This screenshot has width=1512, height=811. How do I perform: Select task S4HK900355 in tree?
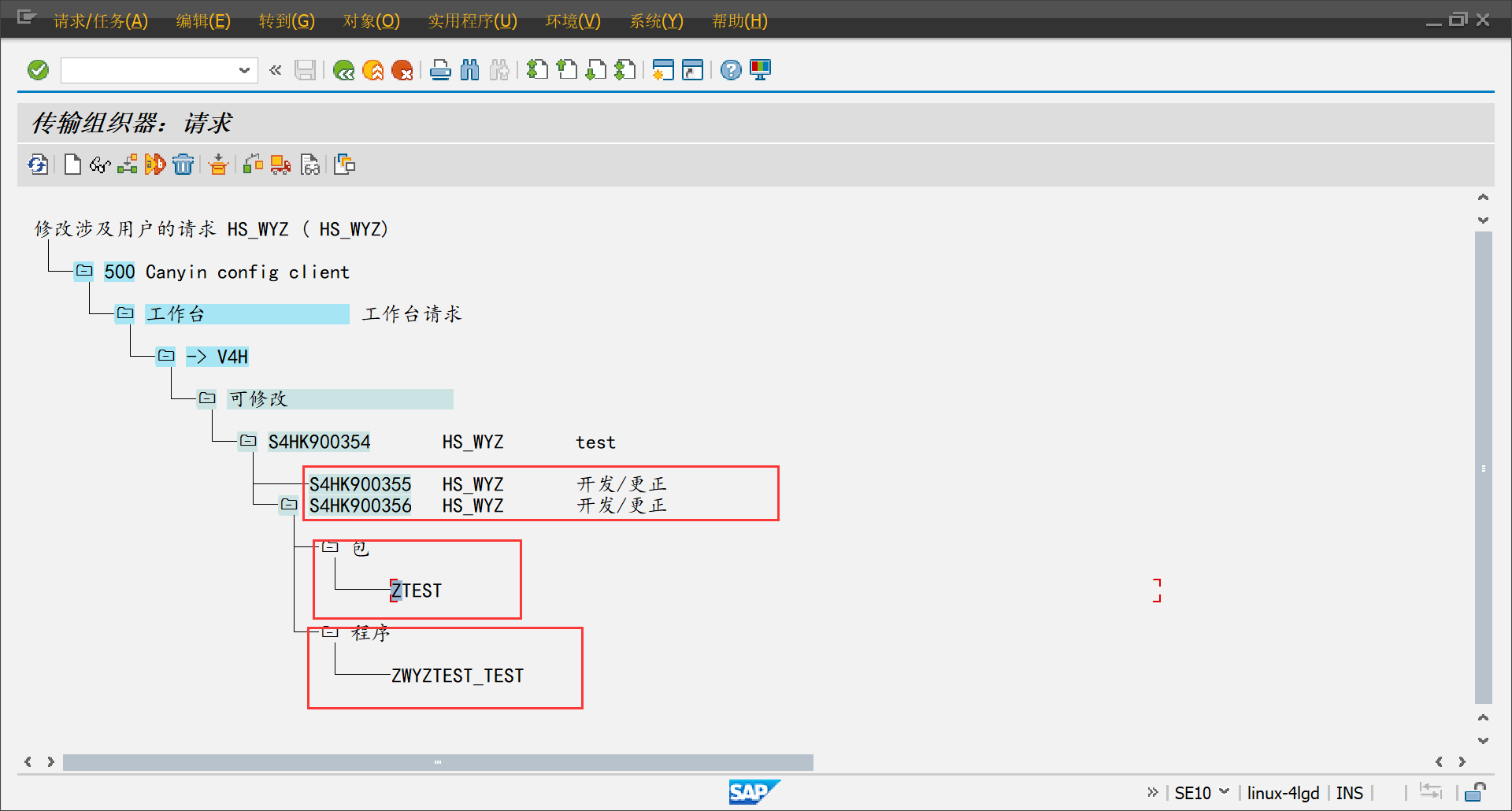360,484
